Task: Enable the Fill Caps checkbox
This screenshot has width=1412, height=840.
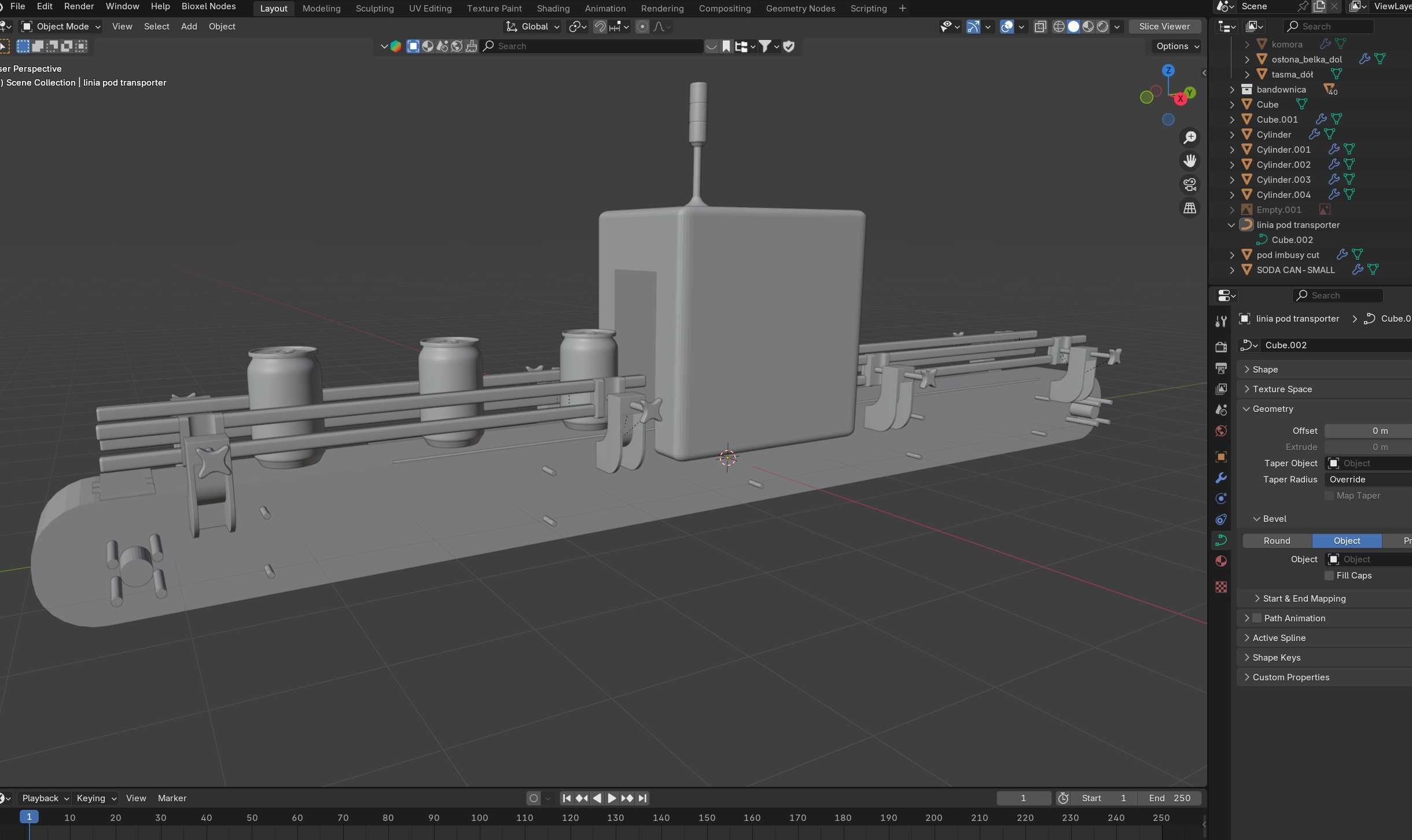Action: 1329,576
